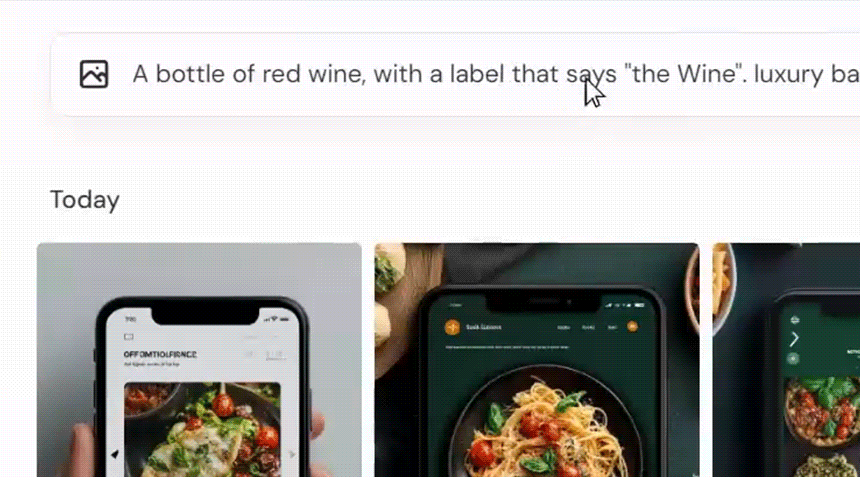Click the black left arrow on food photo
Viewport: 860px width, 477px height.
coord(115,454)
